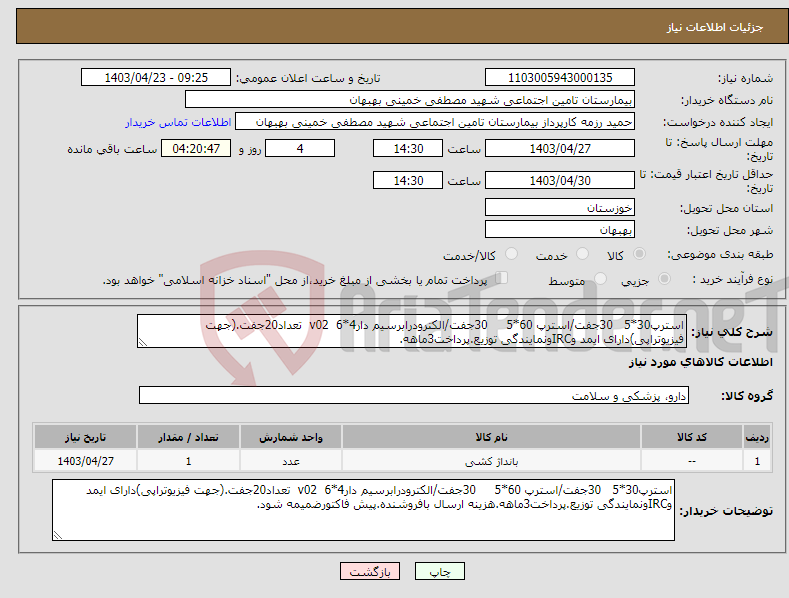Click the اطلاعات کالاهای مورد نیاز heading
Image resolution: width=789 pixels, height=598 pixels.
[x=700, y=362]
